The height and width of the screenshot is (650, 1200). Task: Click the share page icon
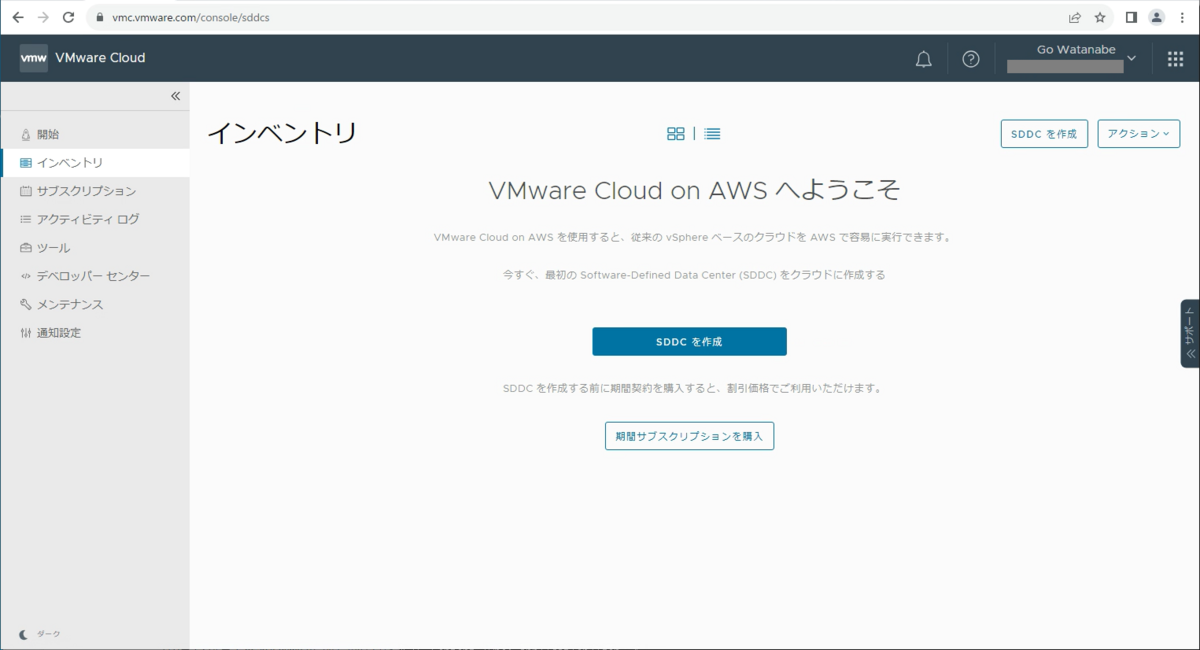pyautogui.click(x=1075, y=17)
